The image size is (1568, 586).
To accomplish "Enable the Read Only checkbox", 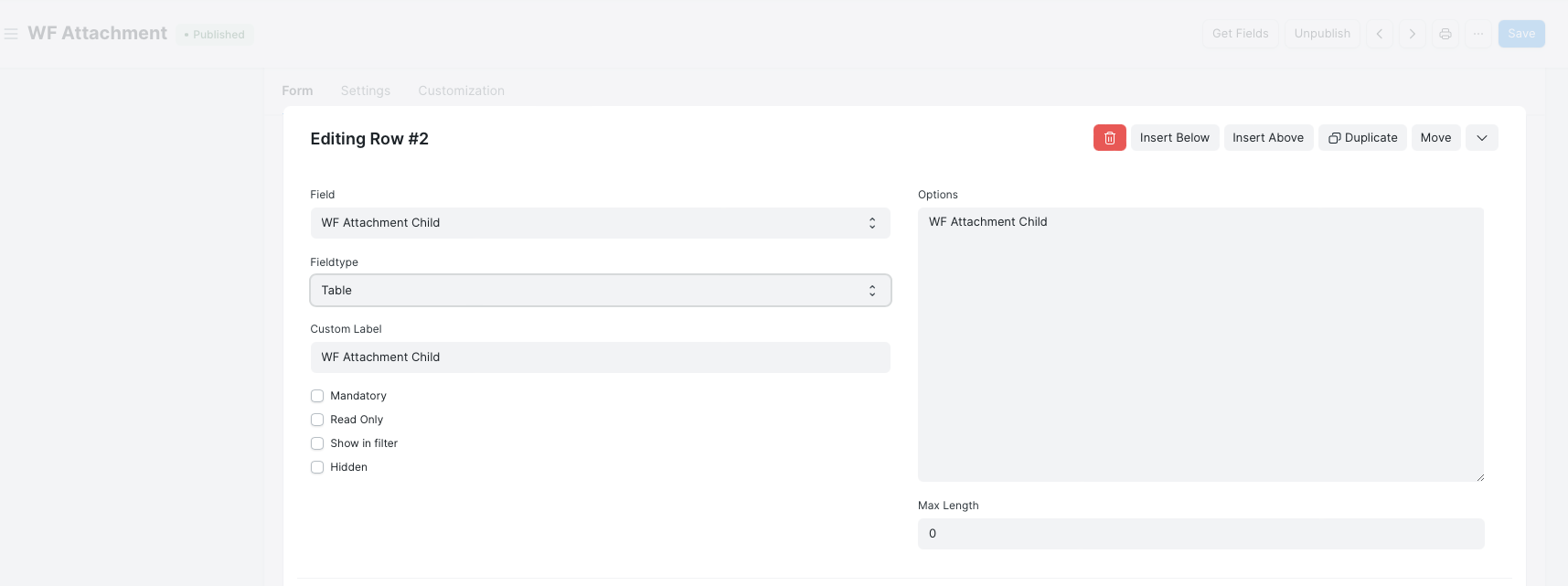I will click(317, 420).
